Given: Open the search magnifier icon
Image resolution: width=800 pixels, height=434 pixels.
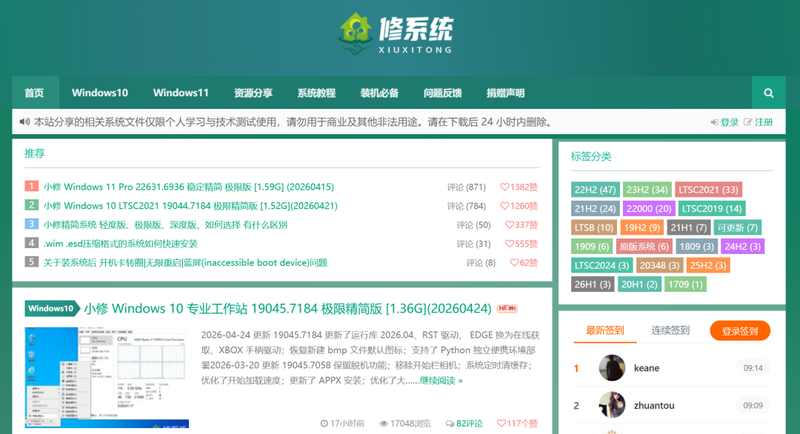Looking at the screenshot, I should click(768, 93).
